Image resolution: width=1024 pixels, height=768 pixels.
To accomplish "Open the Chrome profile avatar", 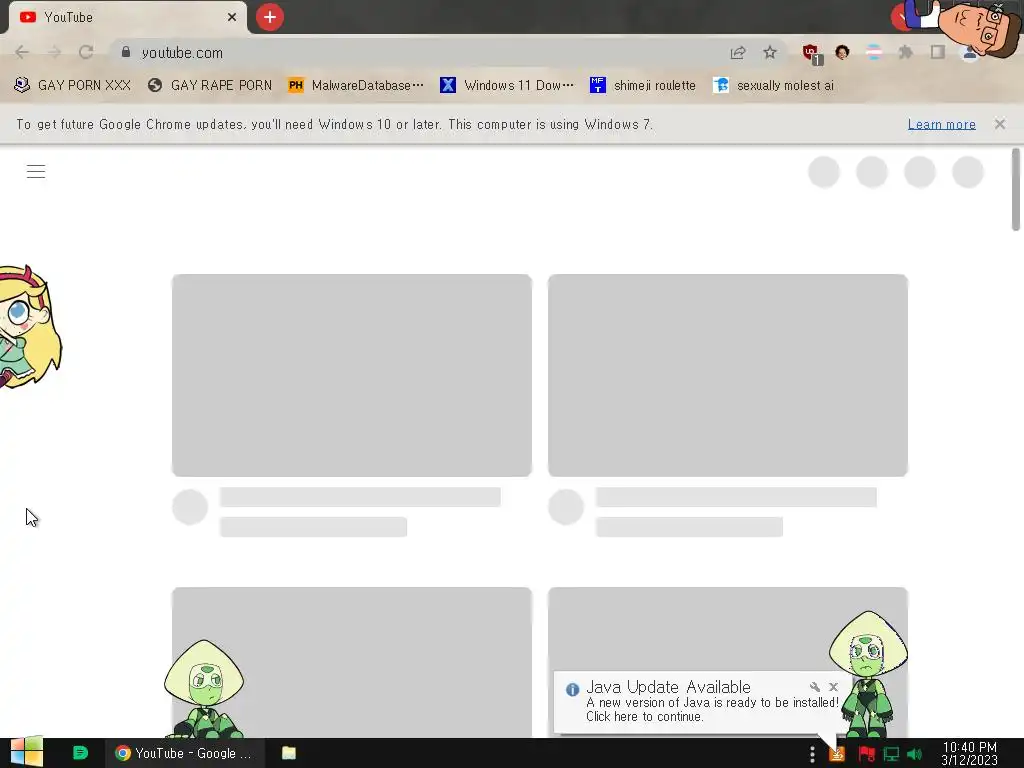I will (x=969, y=54).
